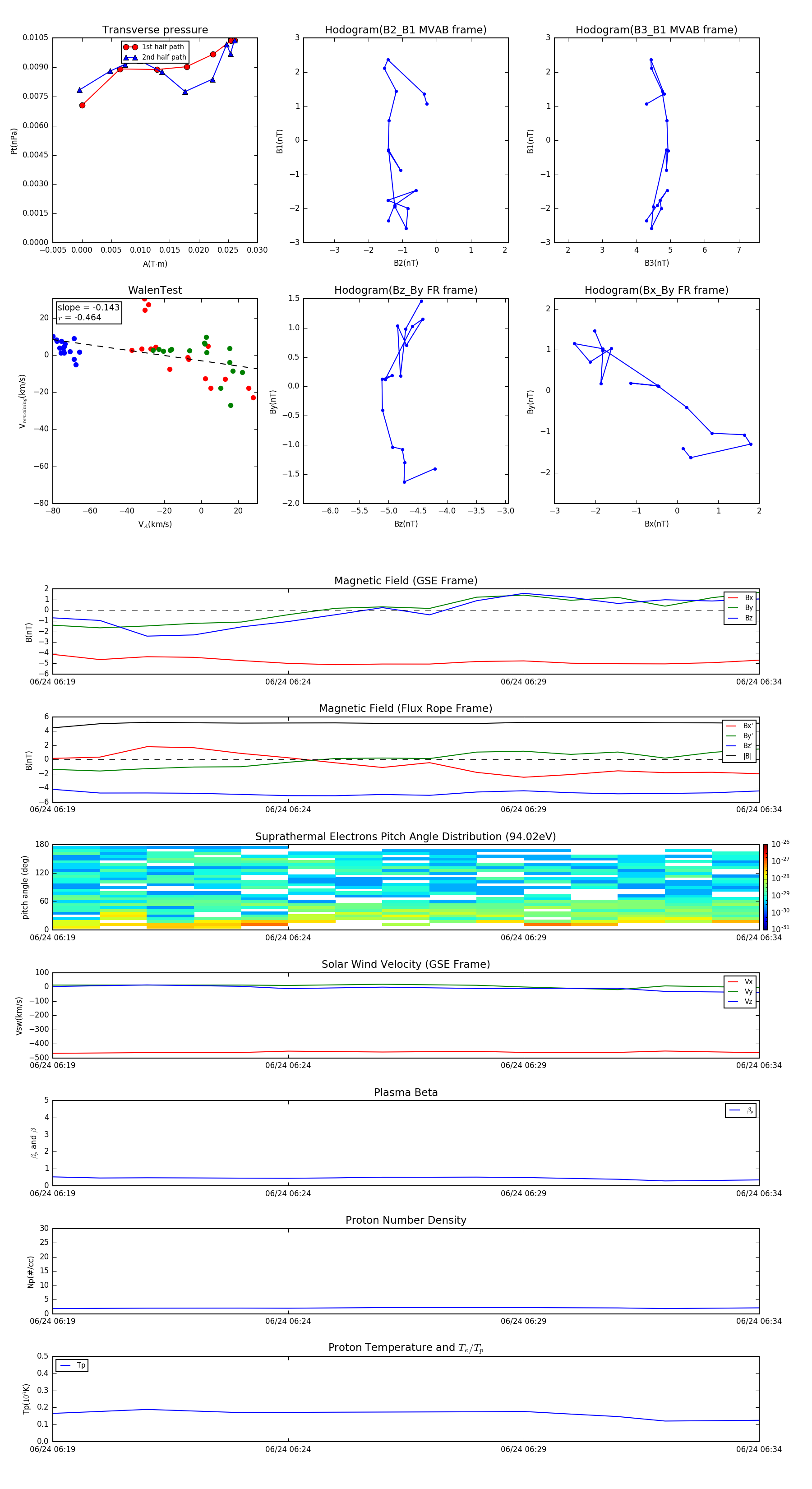This screenshot has width=812, height=1489.
Task: Click the WalenTest 'V_A(km/s)' x-axis label
Action: (155, 524)
